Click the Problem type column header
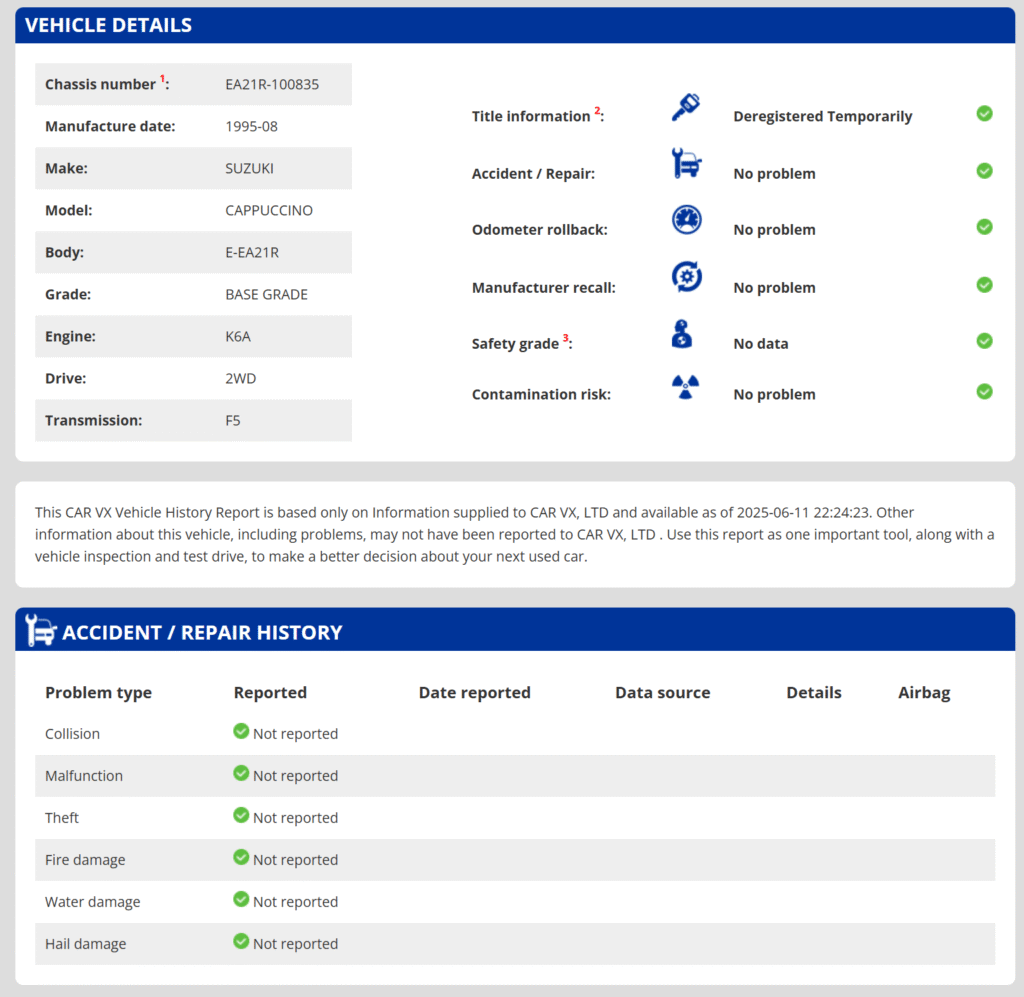 [x=98, y=693]
